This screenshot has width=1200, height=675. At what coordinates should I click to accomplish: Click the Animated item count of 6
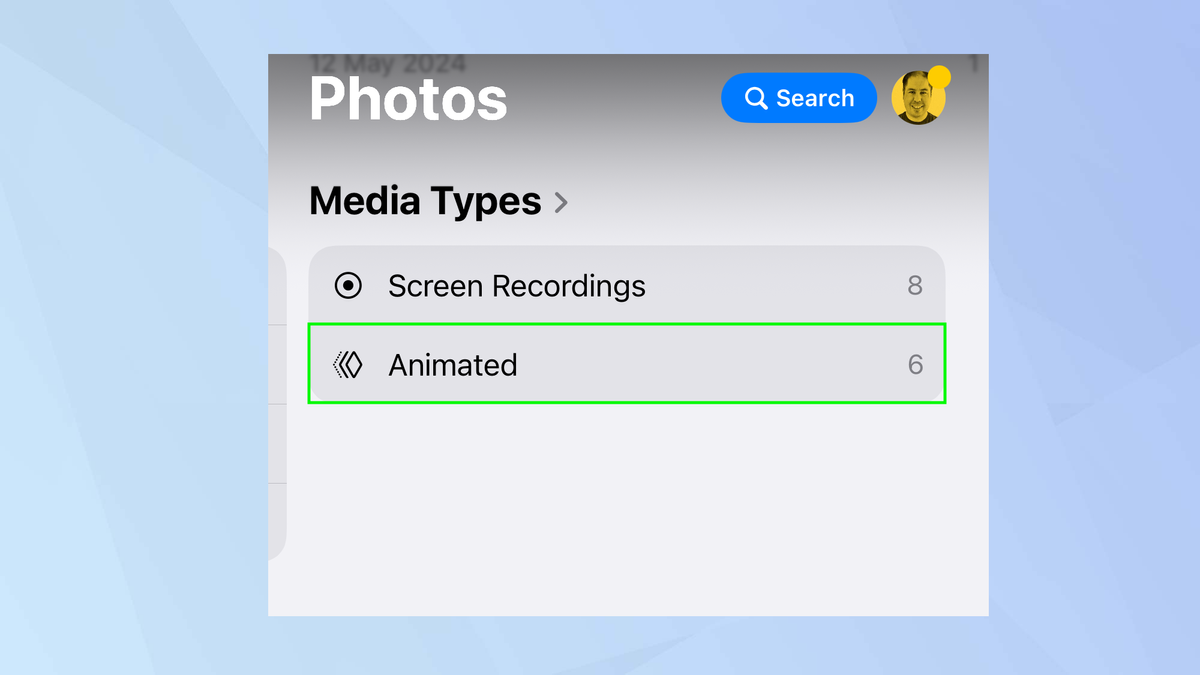[x=914, y=365]
